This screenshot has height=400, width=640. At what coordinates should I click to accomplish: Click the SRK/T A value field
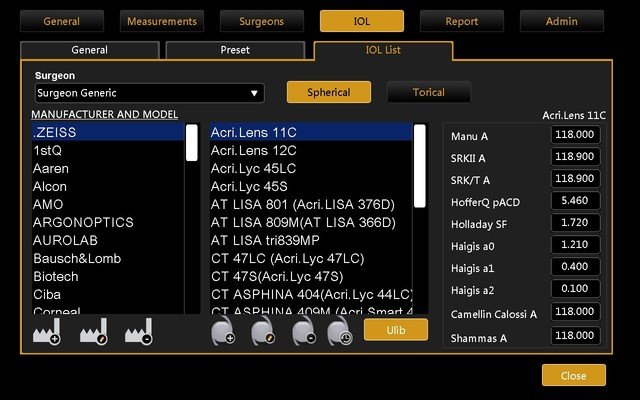click(575, 179)
